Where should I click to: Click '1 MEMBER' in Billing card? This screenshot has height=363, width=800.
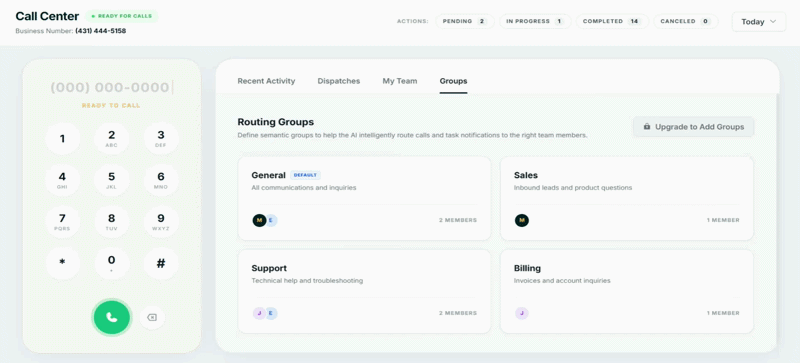[723, 313]
